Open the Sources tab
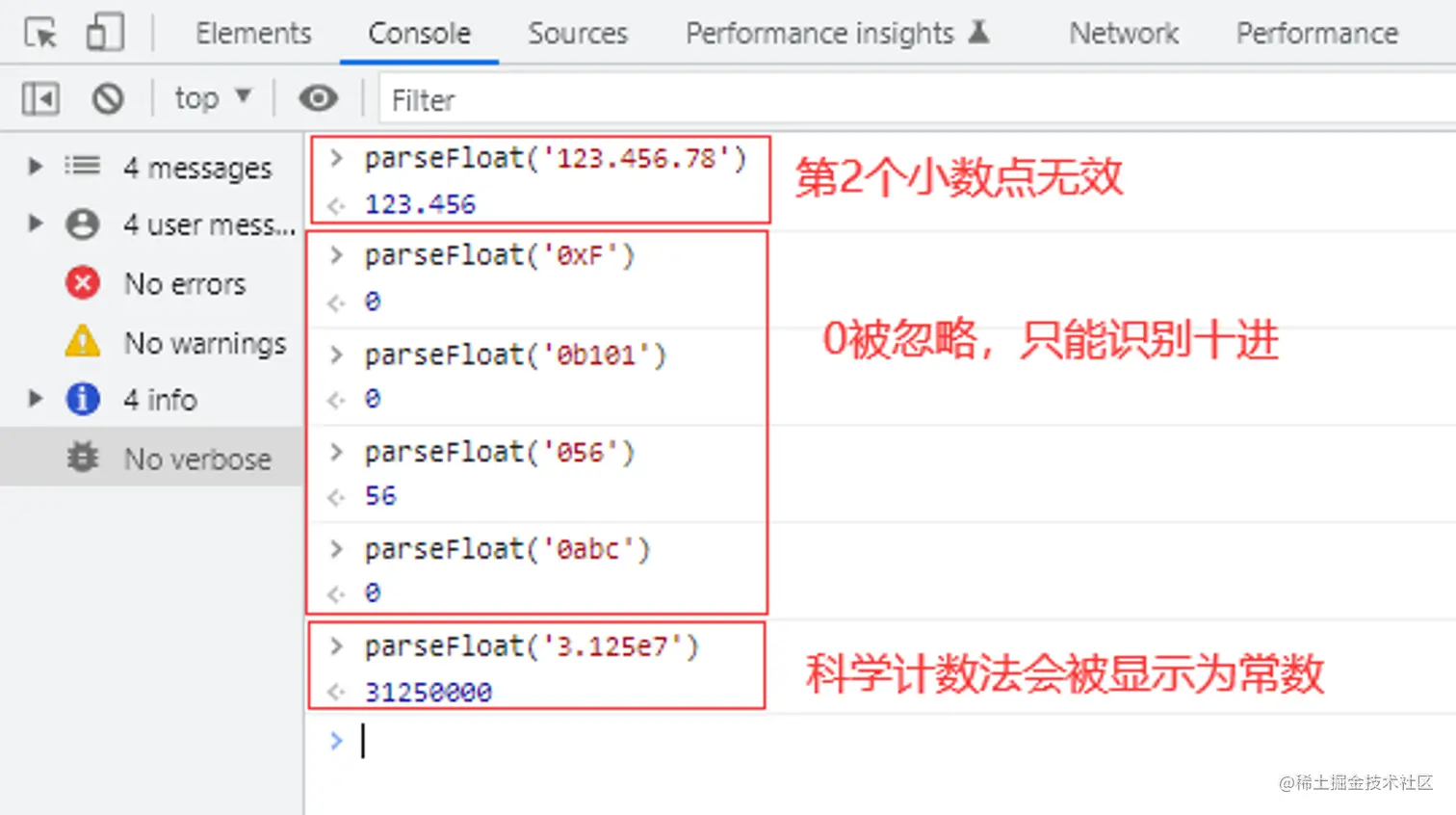Screen dimensions: 1456x815 click(577, 34)
